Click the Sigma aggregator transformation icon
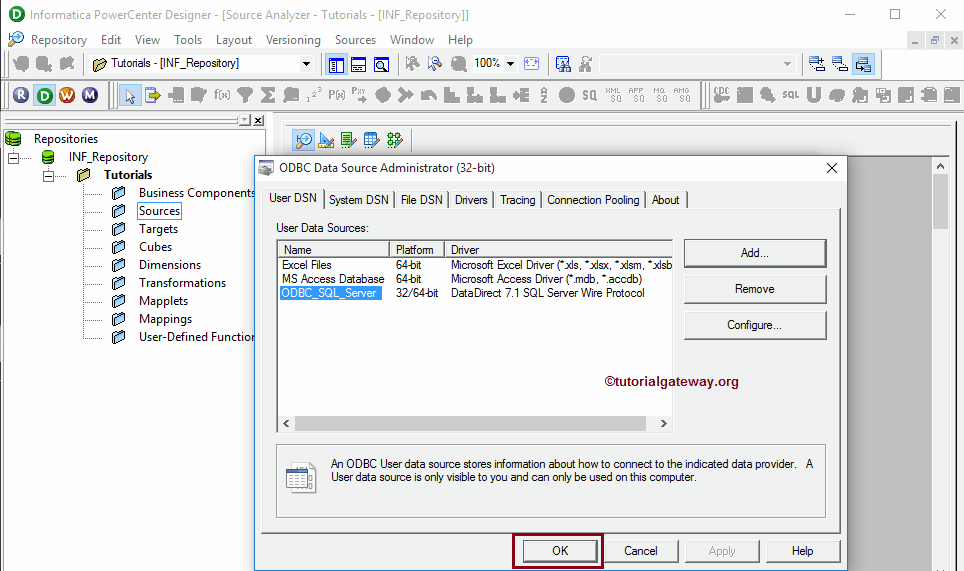 point(268,95)
